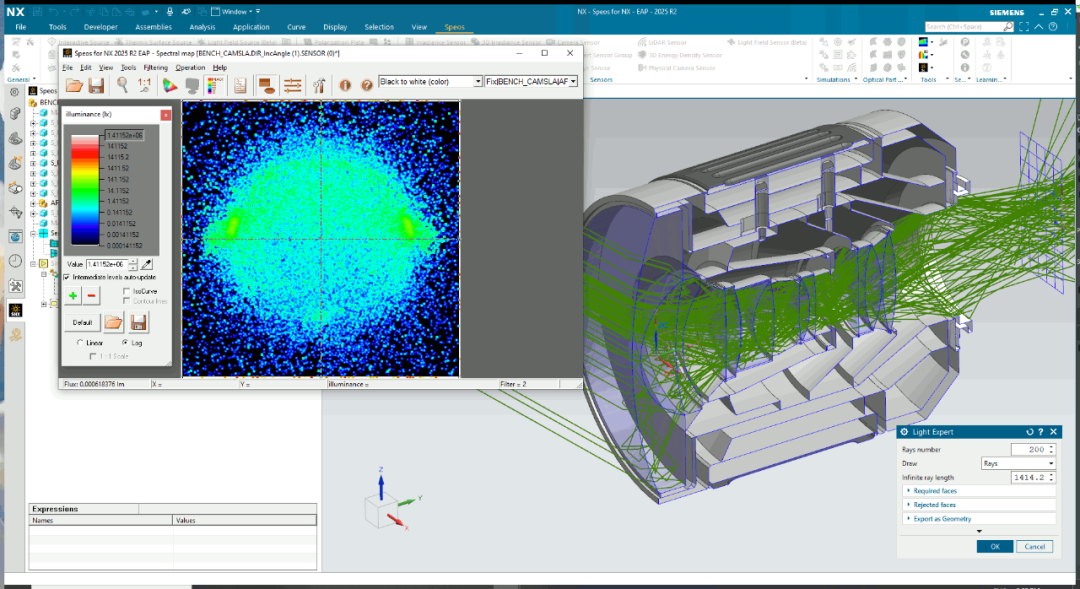Click the orange information icon

click(345, 85)
